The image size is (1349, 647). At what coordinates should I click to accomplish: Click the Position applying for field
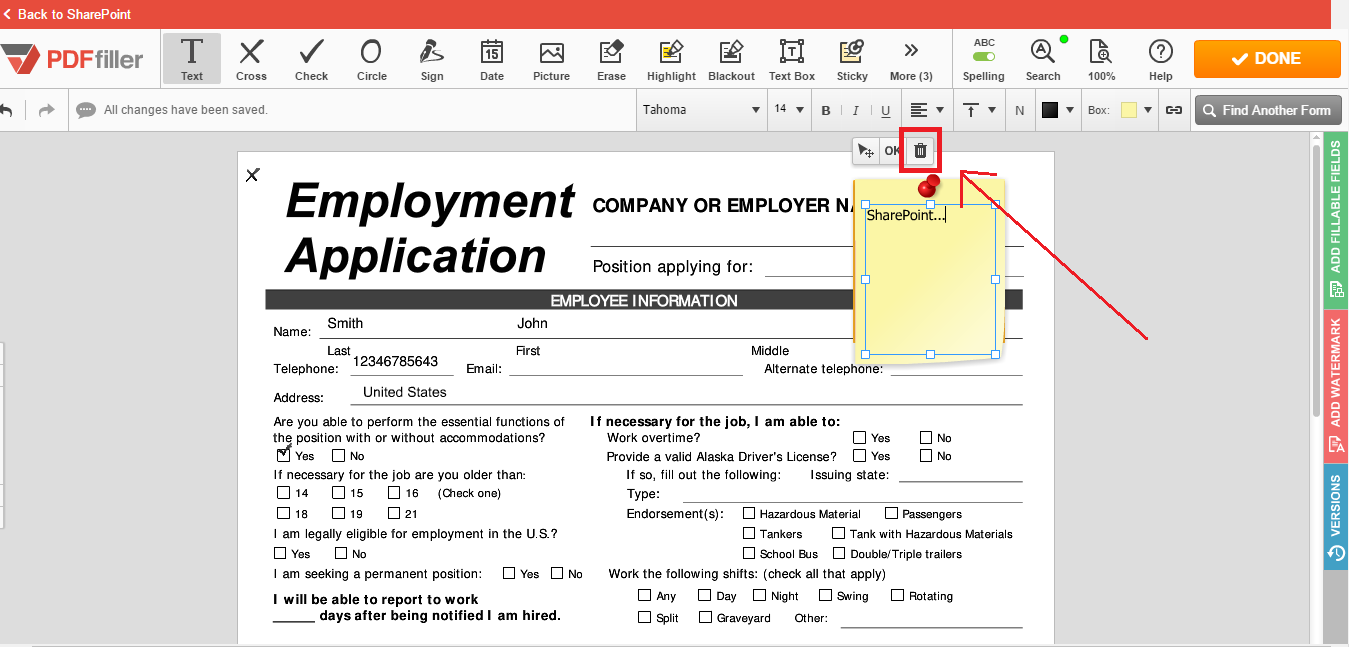[809, 266]
